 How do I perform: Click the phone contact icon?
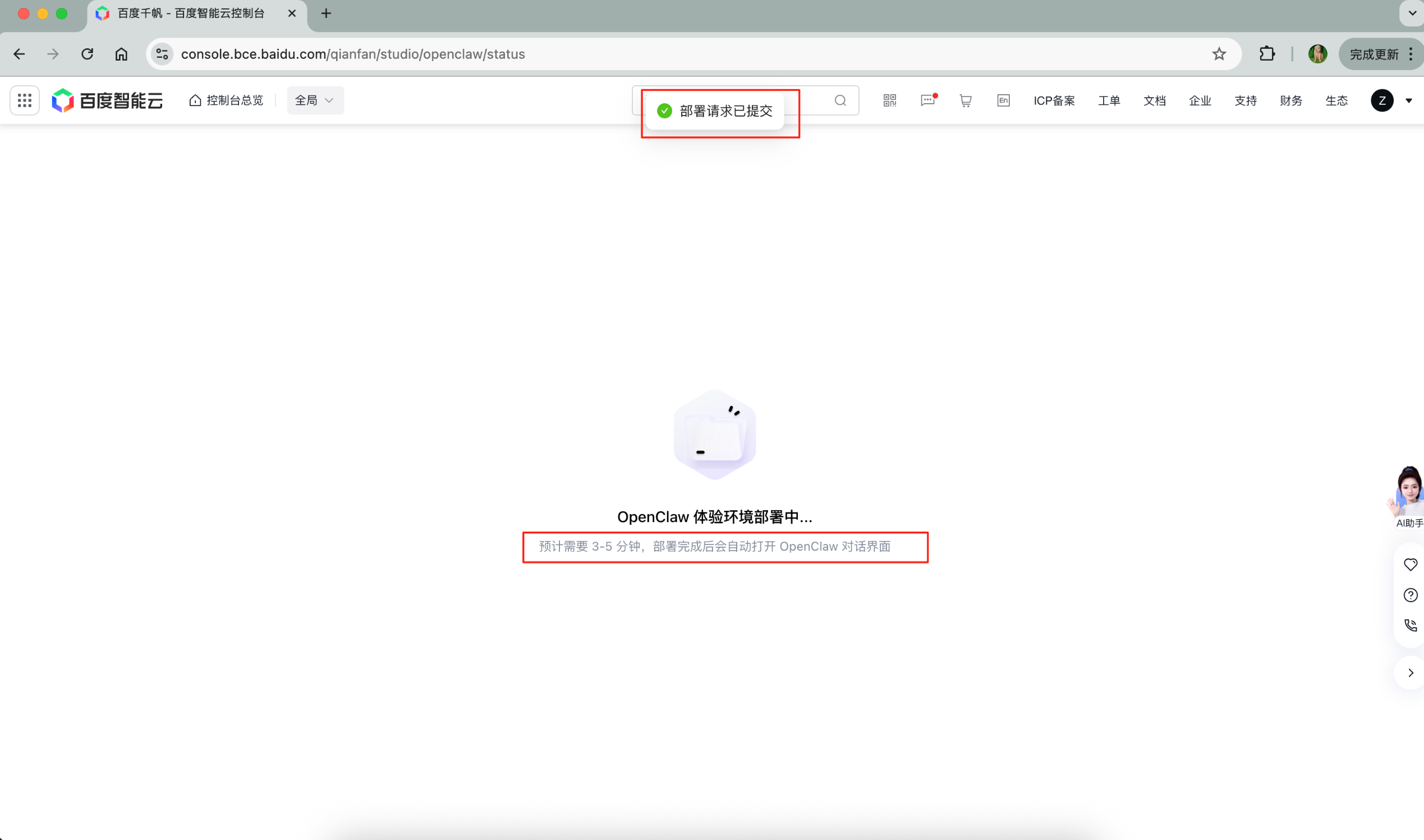point(1411,625)
